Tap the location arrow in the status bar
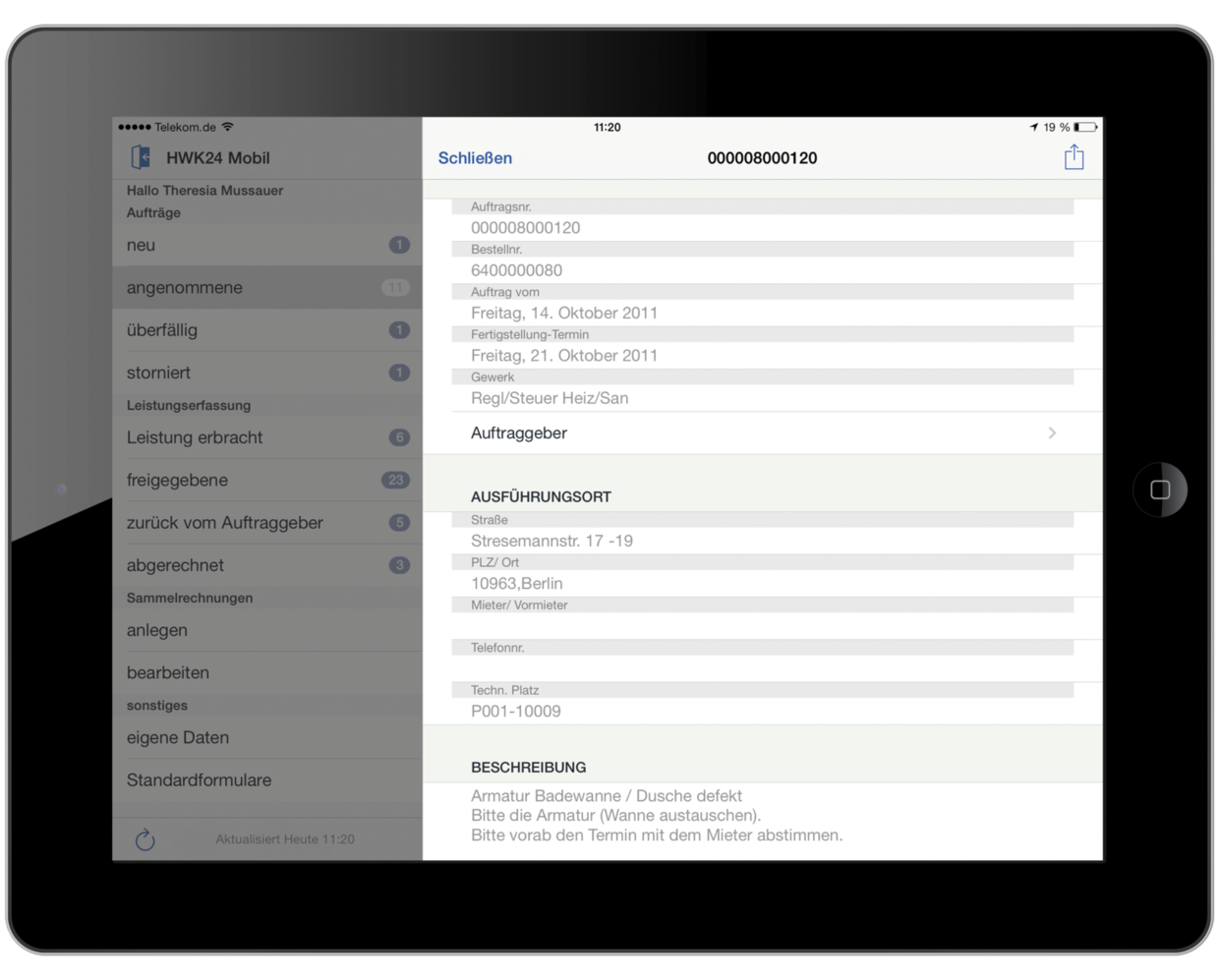 pos(1034,127)
